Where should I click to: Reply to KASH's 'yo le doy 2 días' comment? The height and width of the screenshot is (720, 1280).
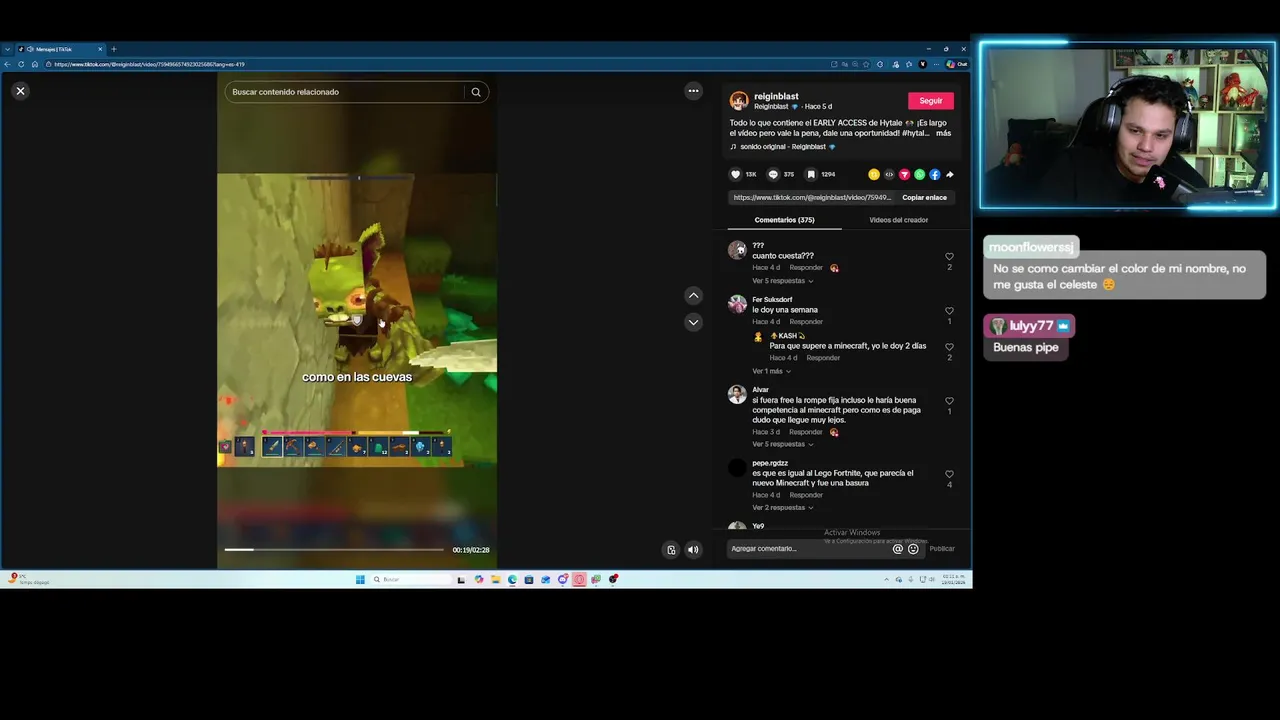tap(823, 358)
